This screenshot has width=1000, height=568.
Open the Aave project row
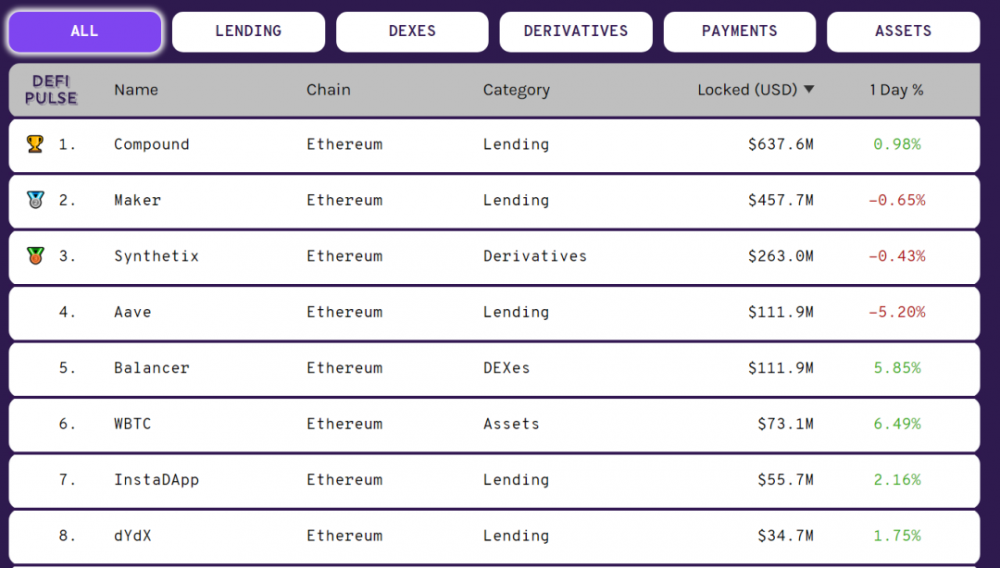pyautogui.click(x=133, y=312)
